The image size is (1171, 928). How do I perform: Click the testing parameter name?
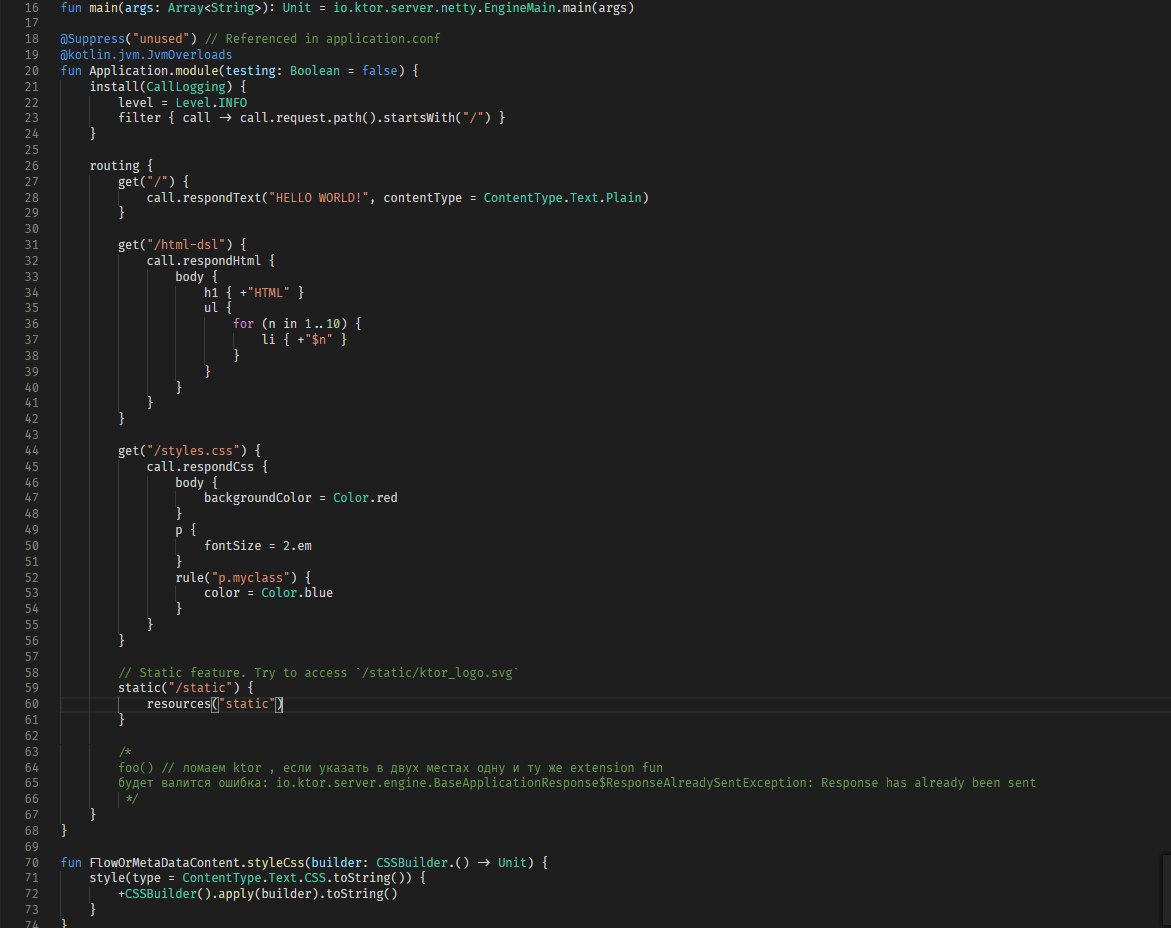click(251, 71)
